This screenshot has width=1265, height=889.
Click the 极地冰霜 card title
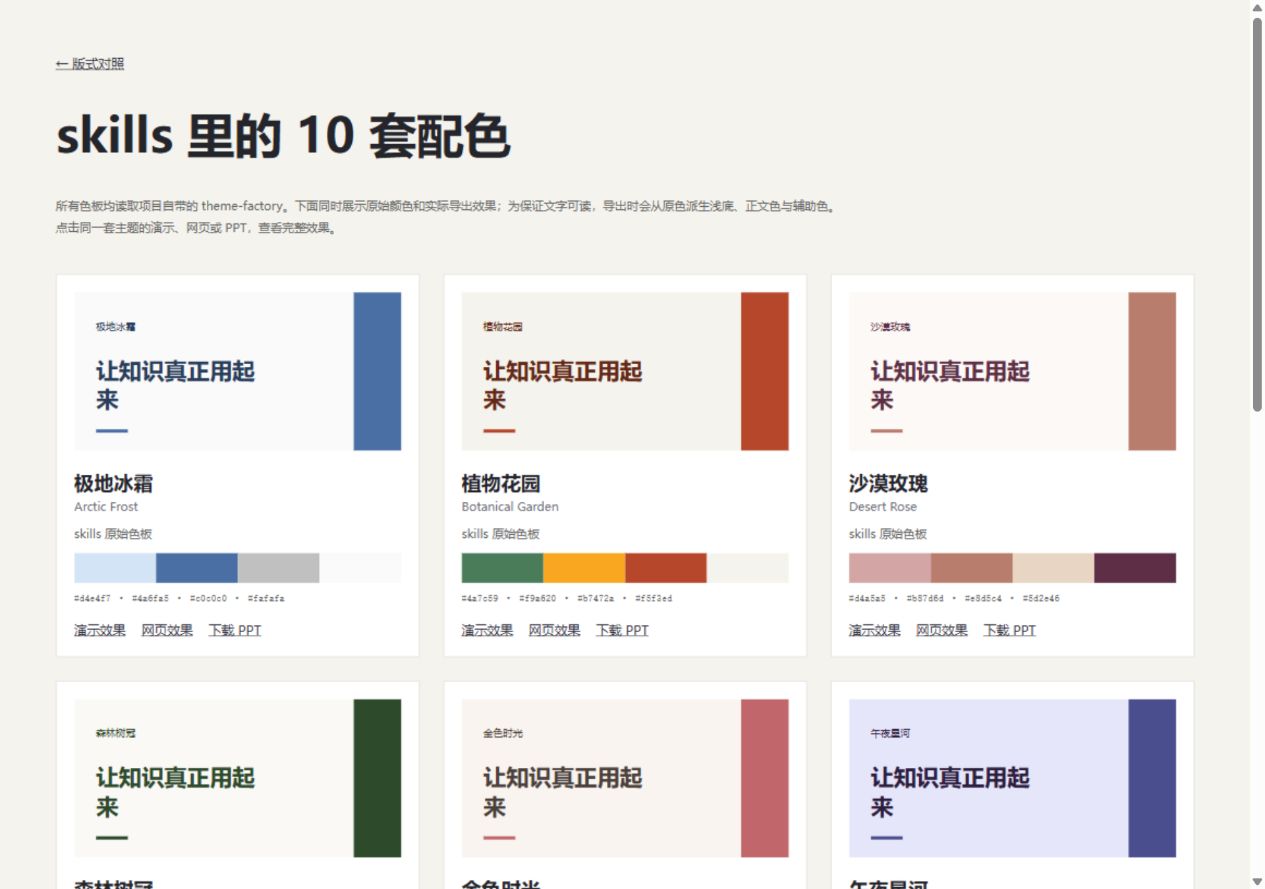pyautogui.click(x=113, y=484)
